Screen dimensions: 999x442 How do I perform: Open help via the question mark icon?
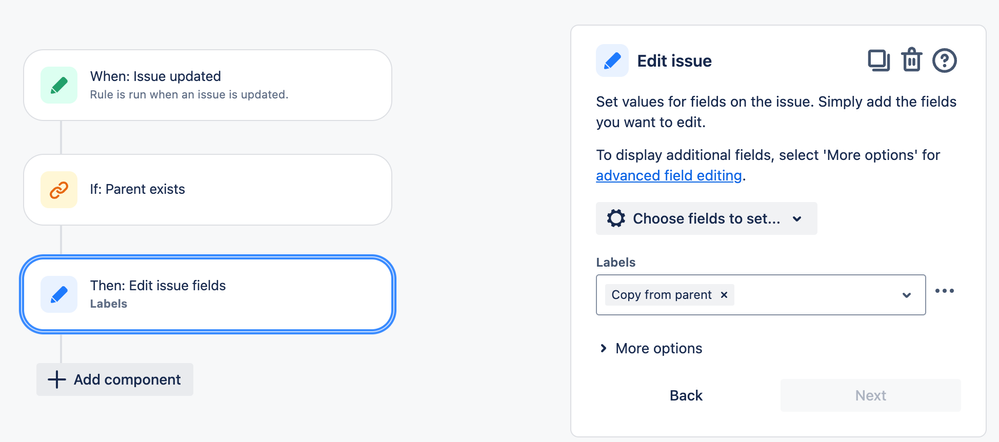(x=945, y=61)
